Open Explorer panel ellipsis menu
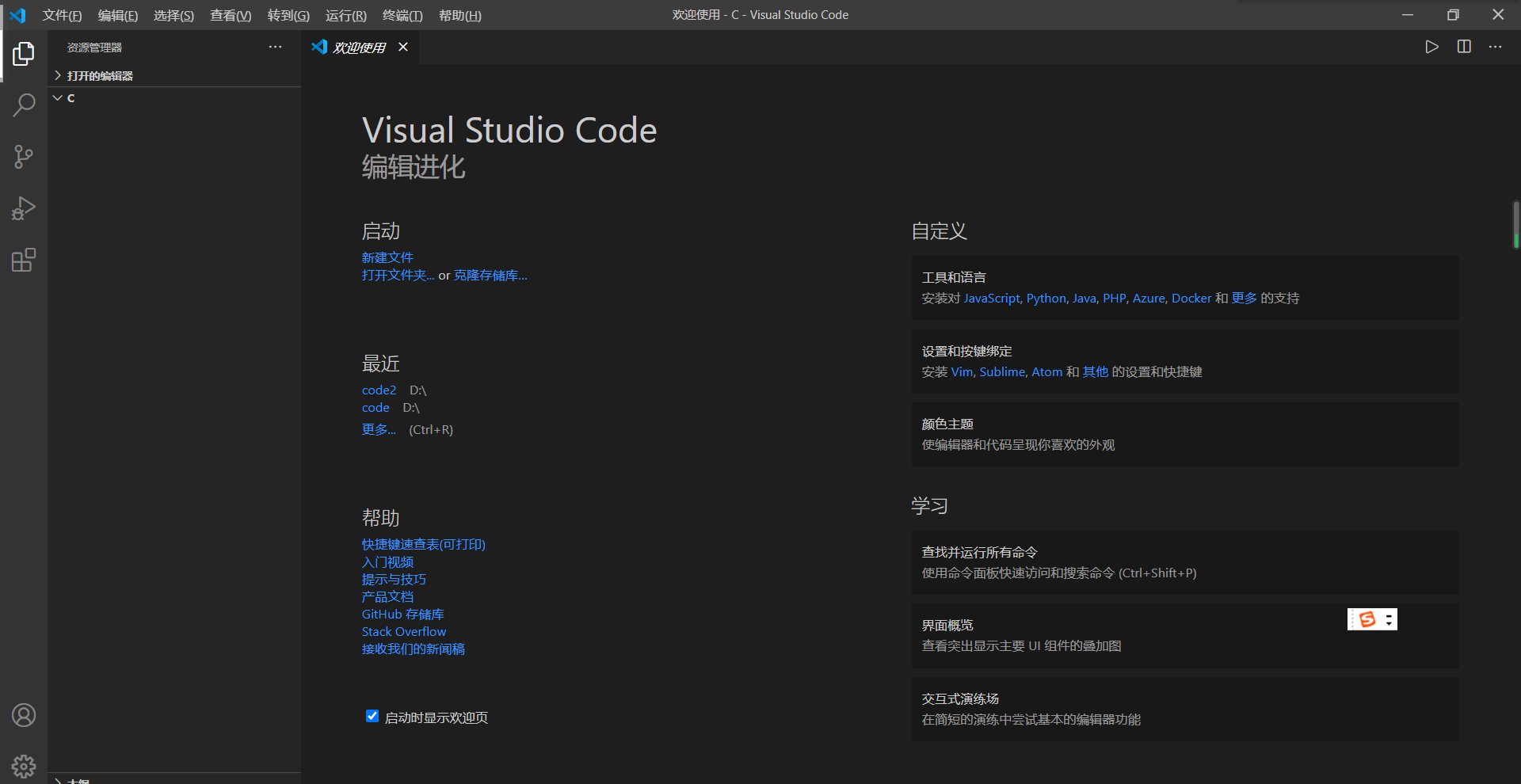 coord(275,47)
